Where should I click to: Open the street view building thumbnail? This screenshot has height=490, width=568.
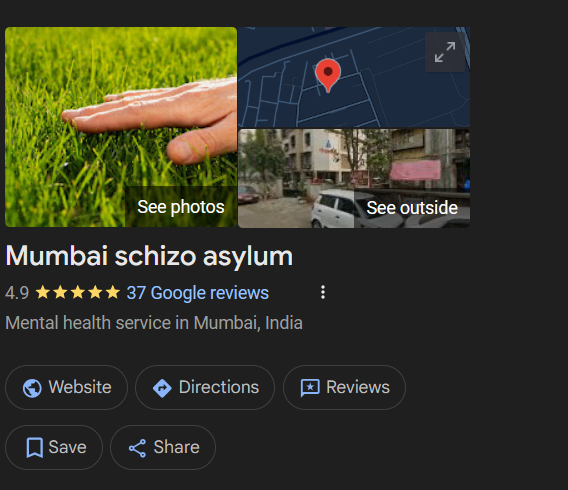click(354, 179)
